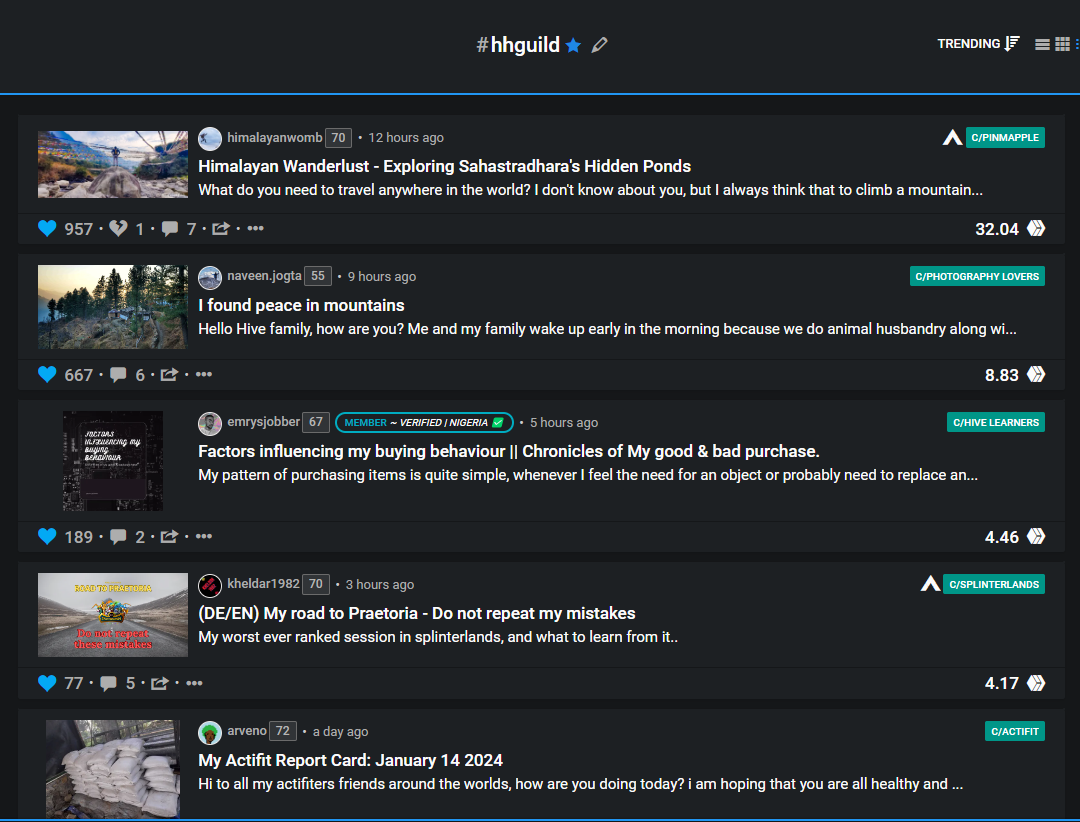Click Hive logo next to 32.04
Image resolution: width=1080 pixels, height=822 pixels.
coord(1036,228)
